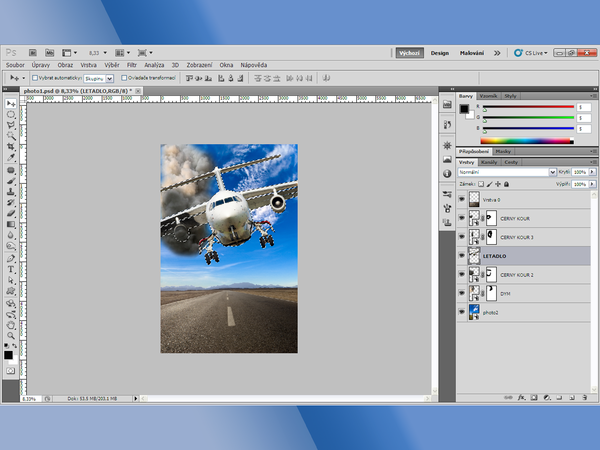Launch Bridge from the application bar
600x450 pixels.
[x=33, y=51]
